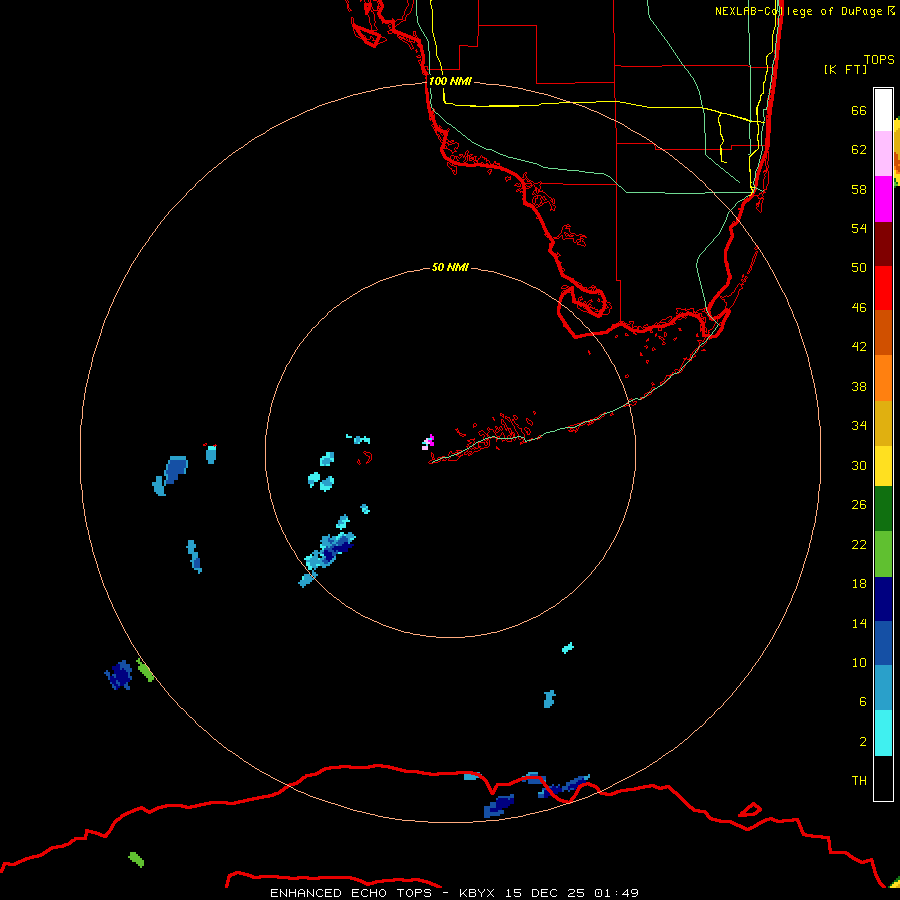
Task: Click the [K FT] units label
Action: coord(845,69)
